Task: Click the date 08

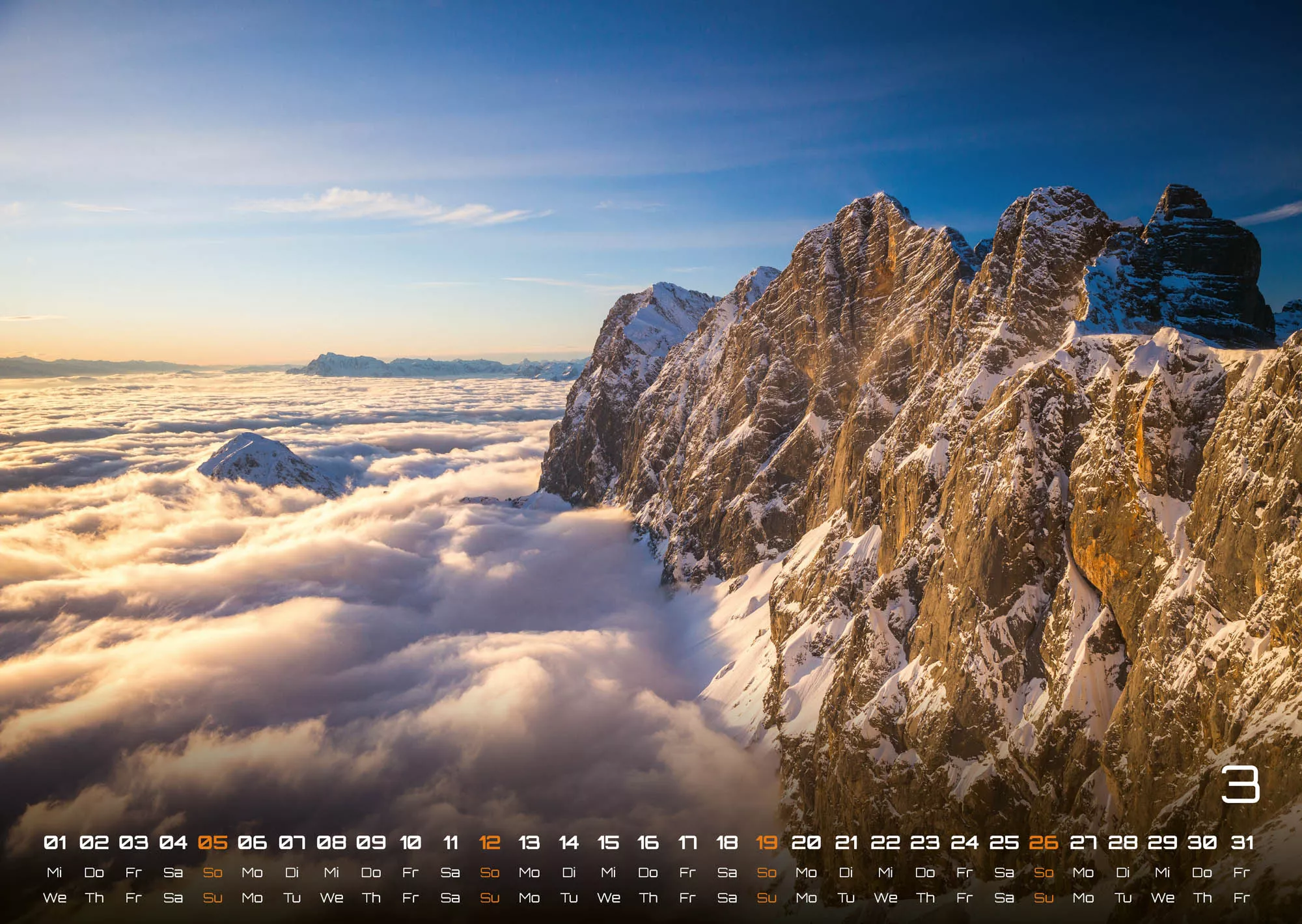Action: pos(331,843)
